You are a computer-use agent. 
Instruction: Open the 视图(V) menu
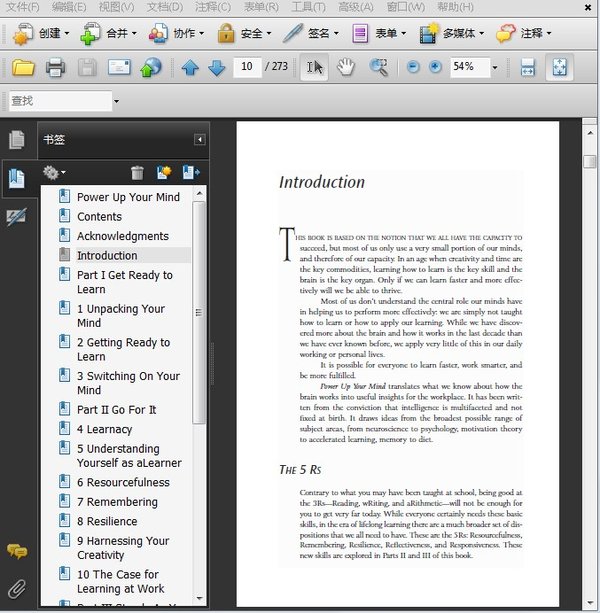117,7
